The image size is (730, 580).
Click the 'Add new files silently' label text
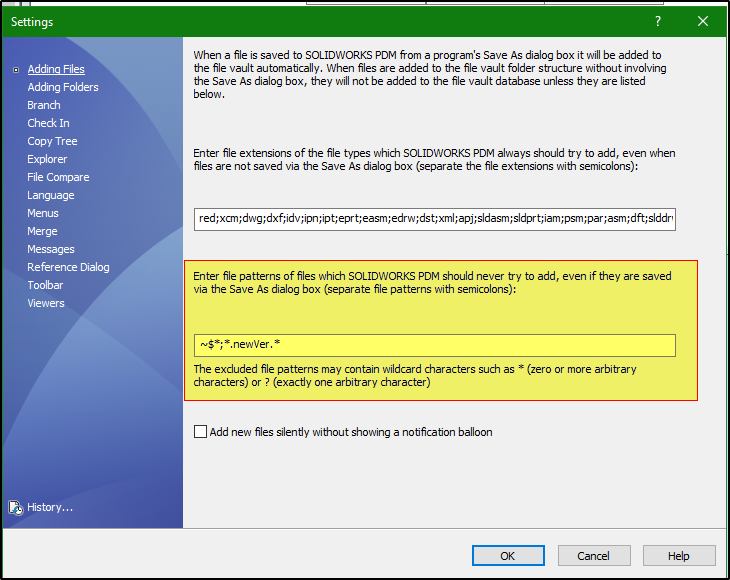[x=351, y=432]
